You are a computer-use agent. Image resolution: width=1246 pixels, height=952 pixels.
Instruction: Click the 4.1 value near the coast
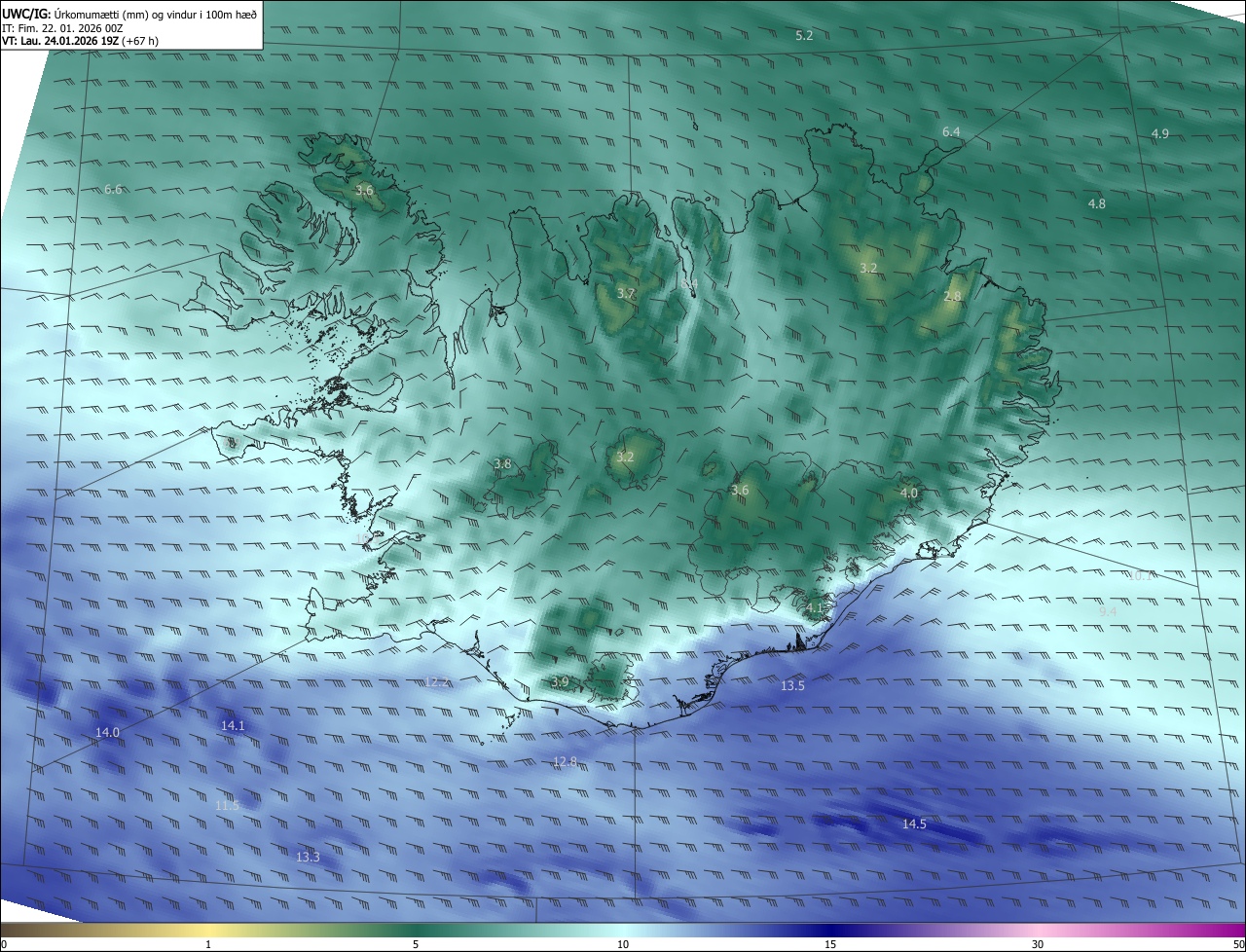coord(814,607)
